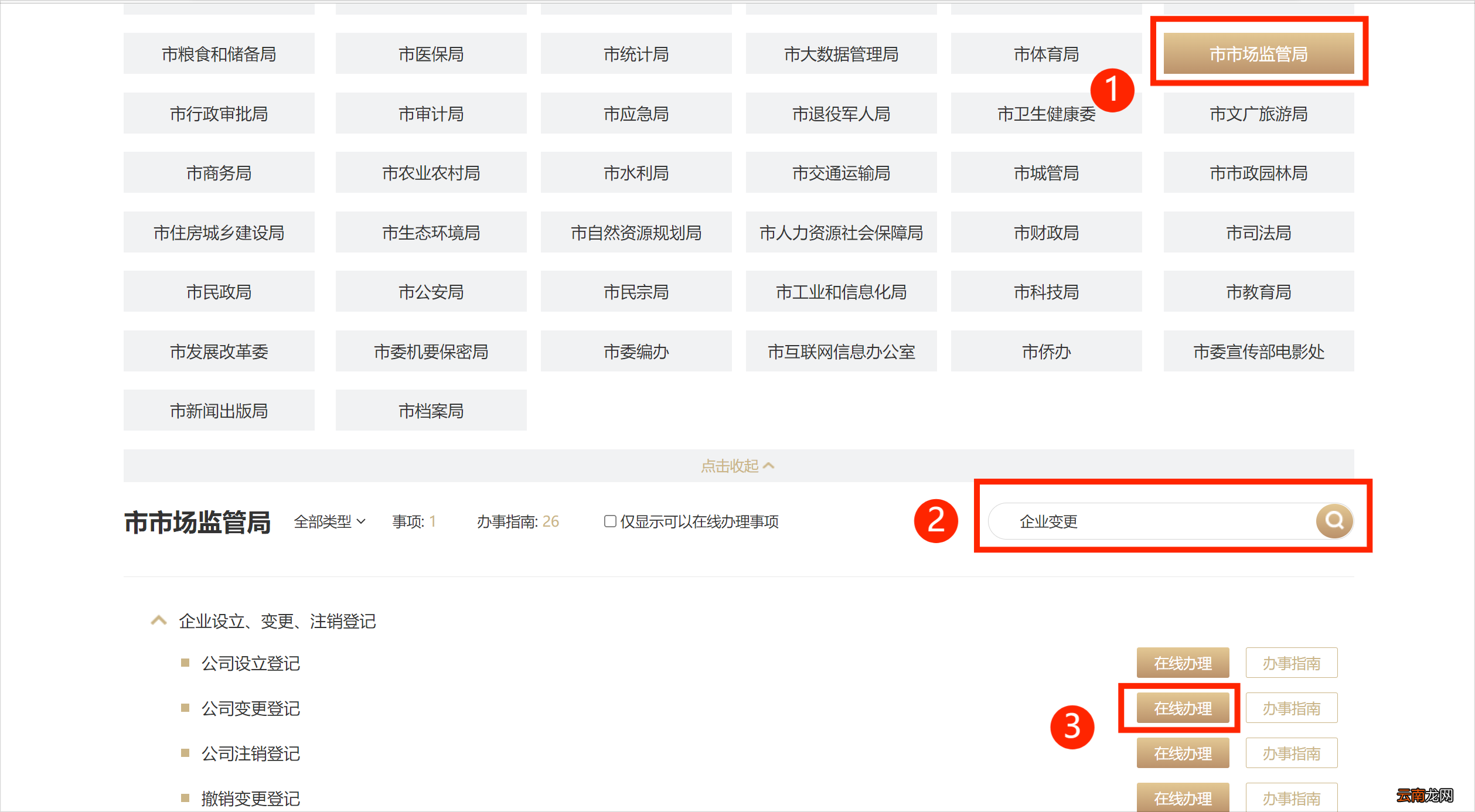Select the 市农业农村局 department
The height and width of the screenshot is (812, 1475).
(x=431, y=172)
